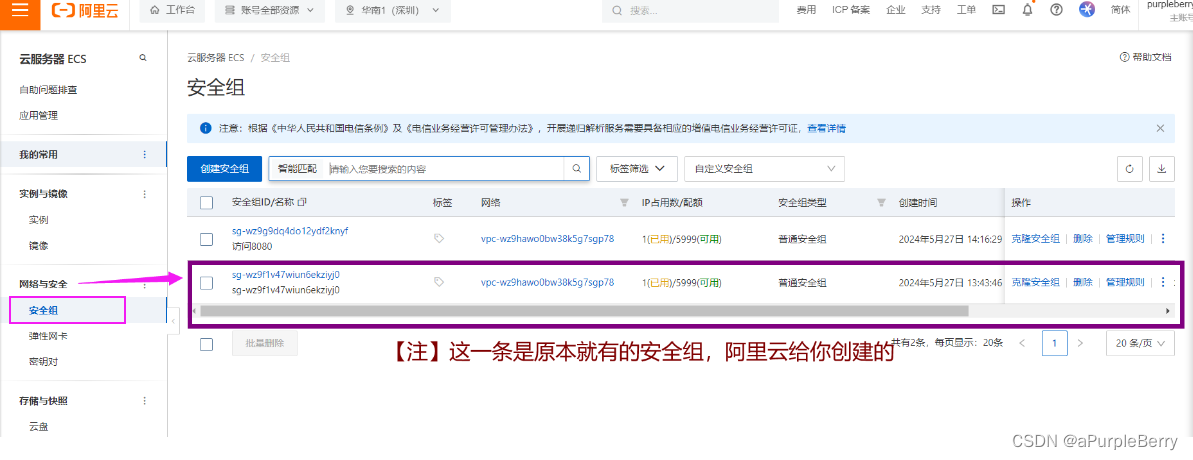Open the 智能匹配 search mode selector
Image resolution: width=1193 pixels, height=460 pixels.
coord(298,169)
